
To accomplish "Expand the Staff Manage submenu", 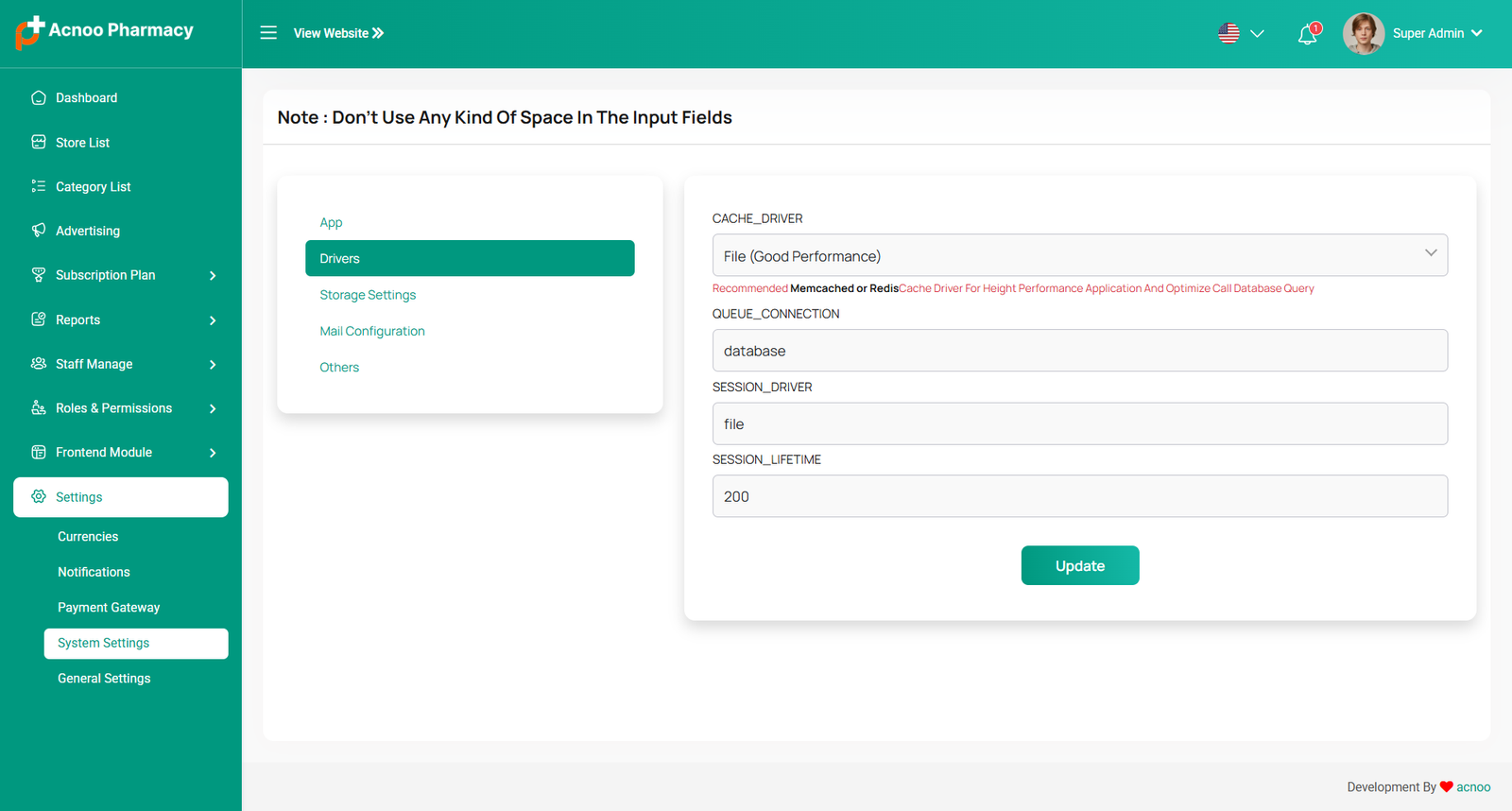I will [213, 365].
